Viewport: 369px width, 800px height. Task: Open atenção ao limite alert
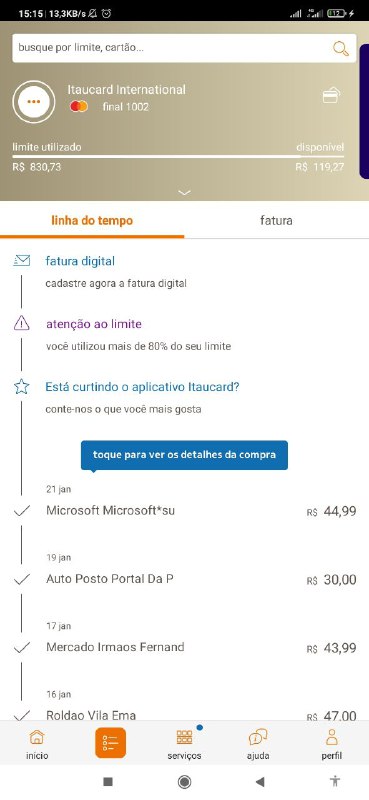tap(94, 324)
